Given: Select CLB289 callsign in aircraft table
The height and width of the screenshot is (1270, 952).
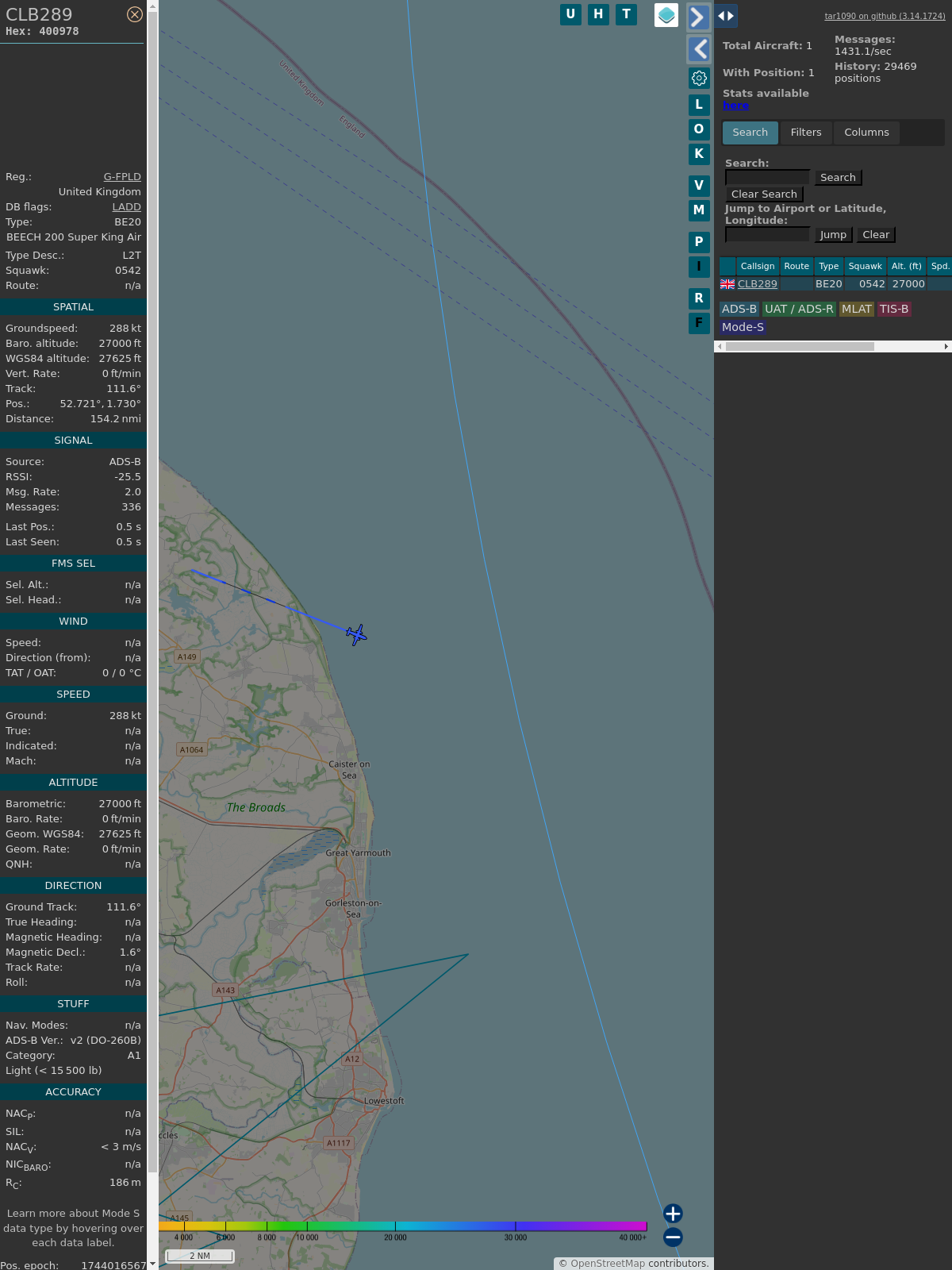Looking at the screenshot, I should (758, 284).
